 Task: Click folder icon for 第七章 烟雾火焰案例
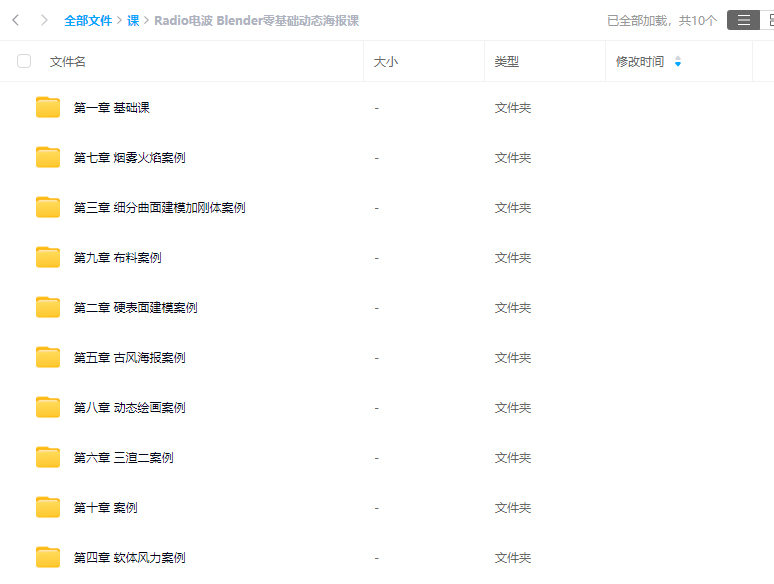tap(48, 157)
